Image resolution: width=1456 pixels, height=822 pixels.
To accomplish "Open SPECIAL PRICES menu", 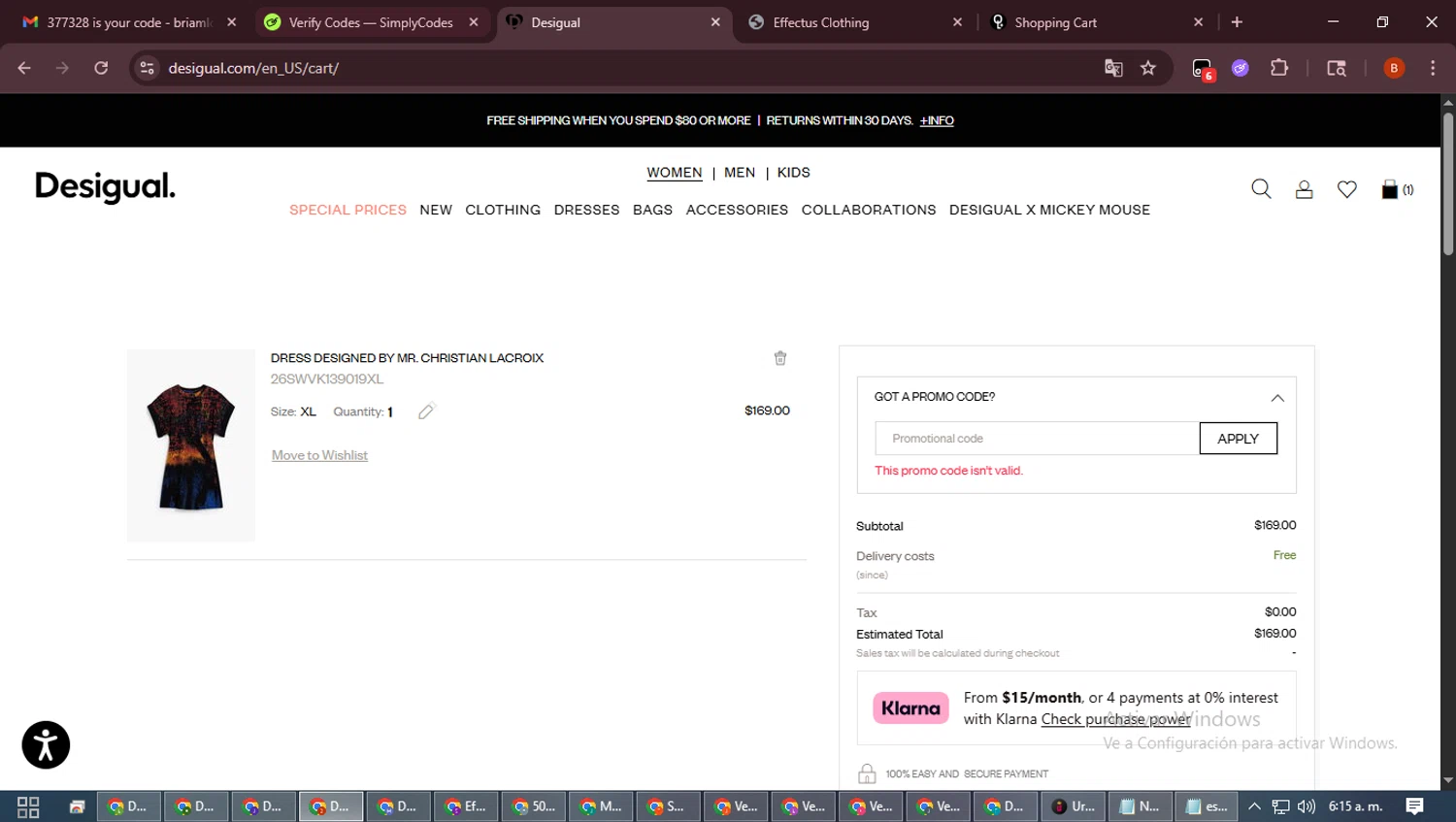I will pyautogui.click(x=347, y=210).
